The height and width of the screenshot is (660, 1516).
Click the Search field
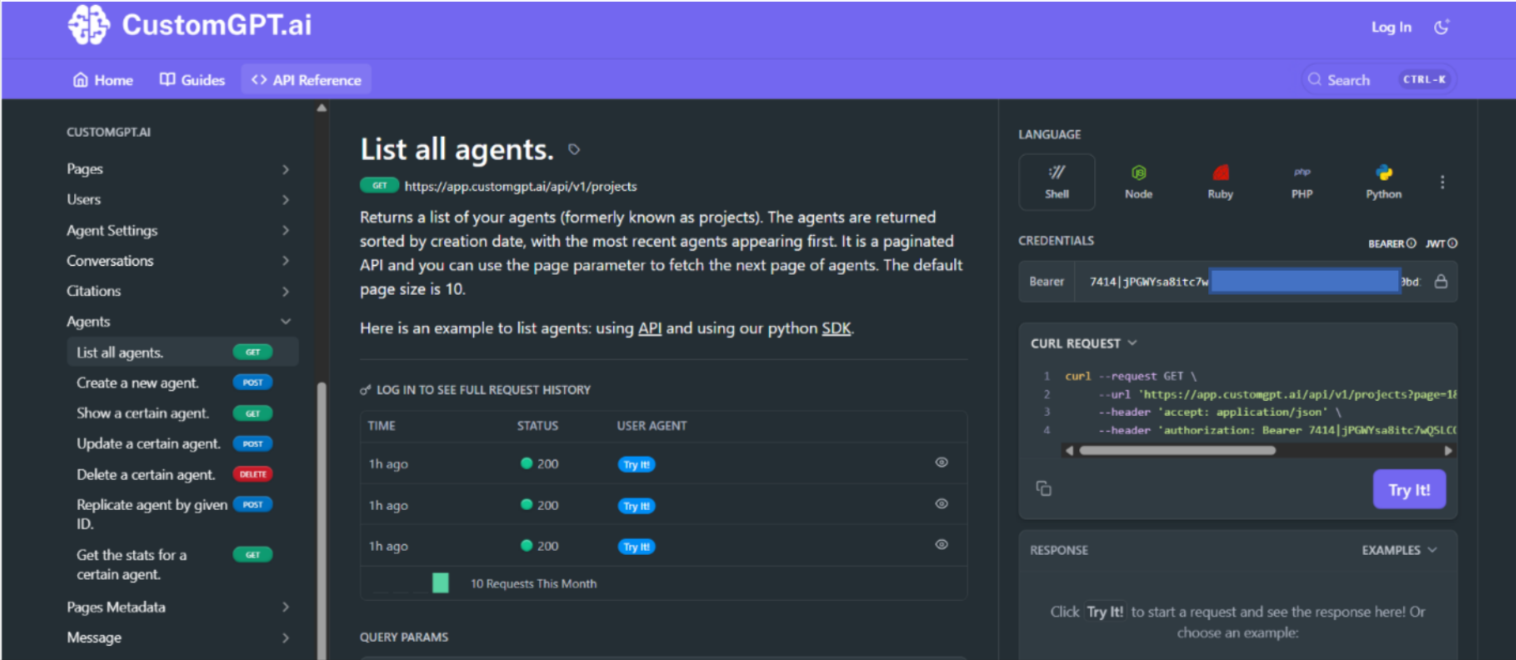click(1378, 80)
